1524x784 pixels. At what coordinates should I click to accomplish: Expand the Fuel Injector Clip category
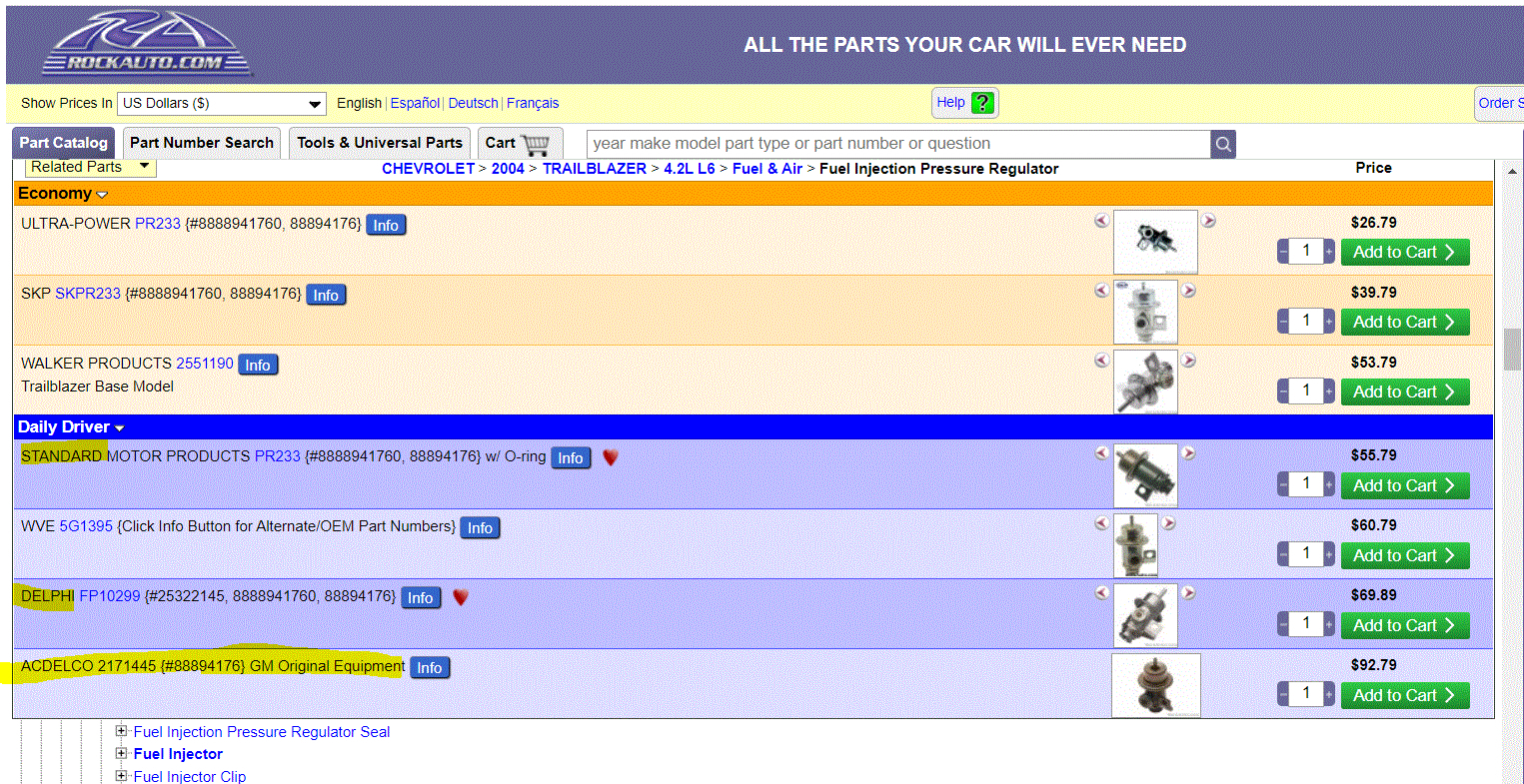coord(121,775)
